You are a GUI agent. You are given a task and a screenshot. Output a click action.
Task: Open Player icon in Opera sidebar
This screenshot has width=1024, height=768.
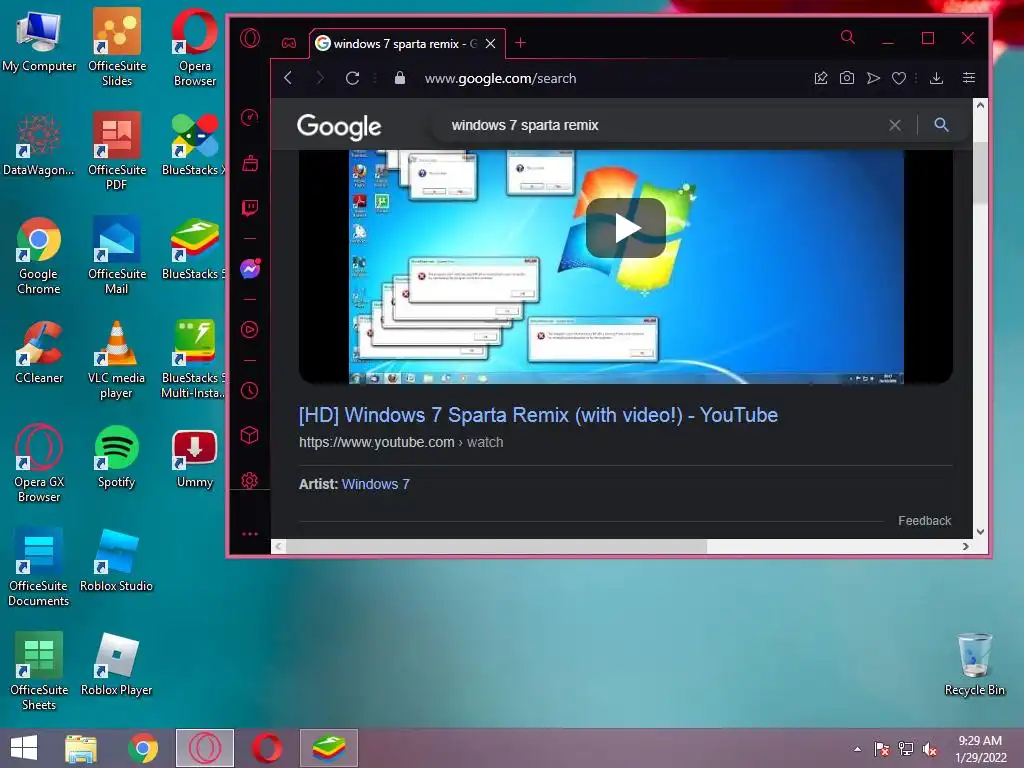(x=249, y=329)
